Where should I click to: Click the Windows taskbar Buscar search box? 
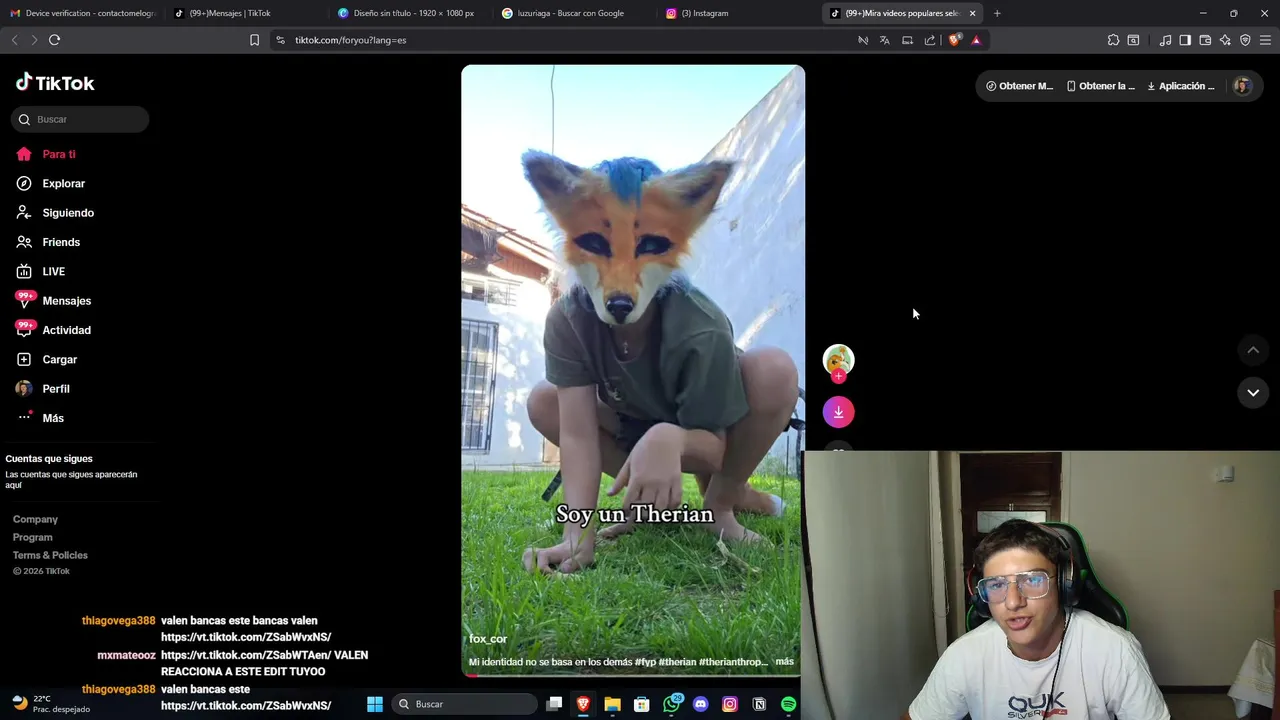click(x=464, y=704)
